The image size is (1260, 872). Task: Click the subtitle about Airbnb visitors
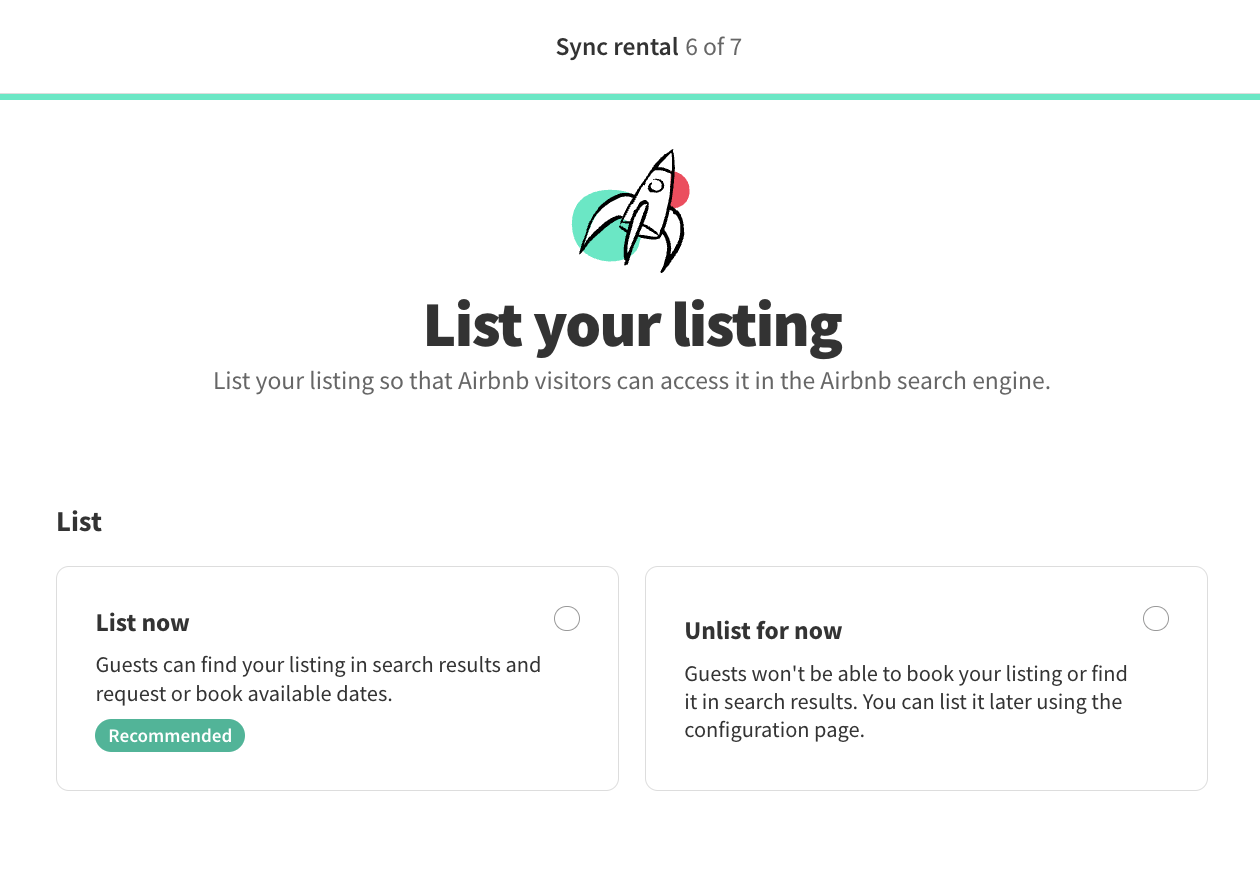(x=632, y=381)
